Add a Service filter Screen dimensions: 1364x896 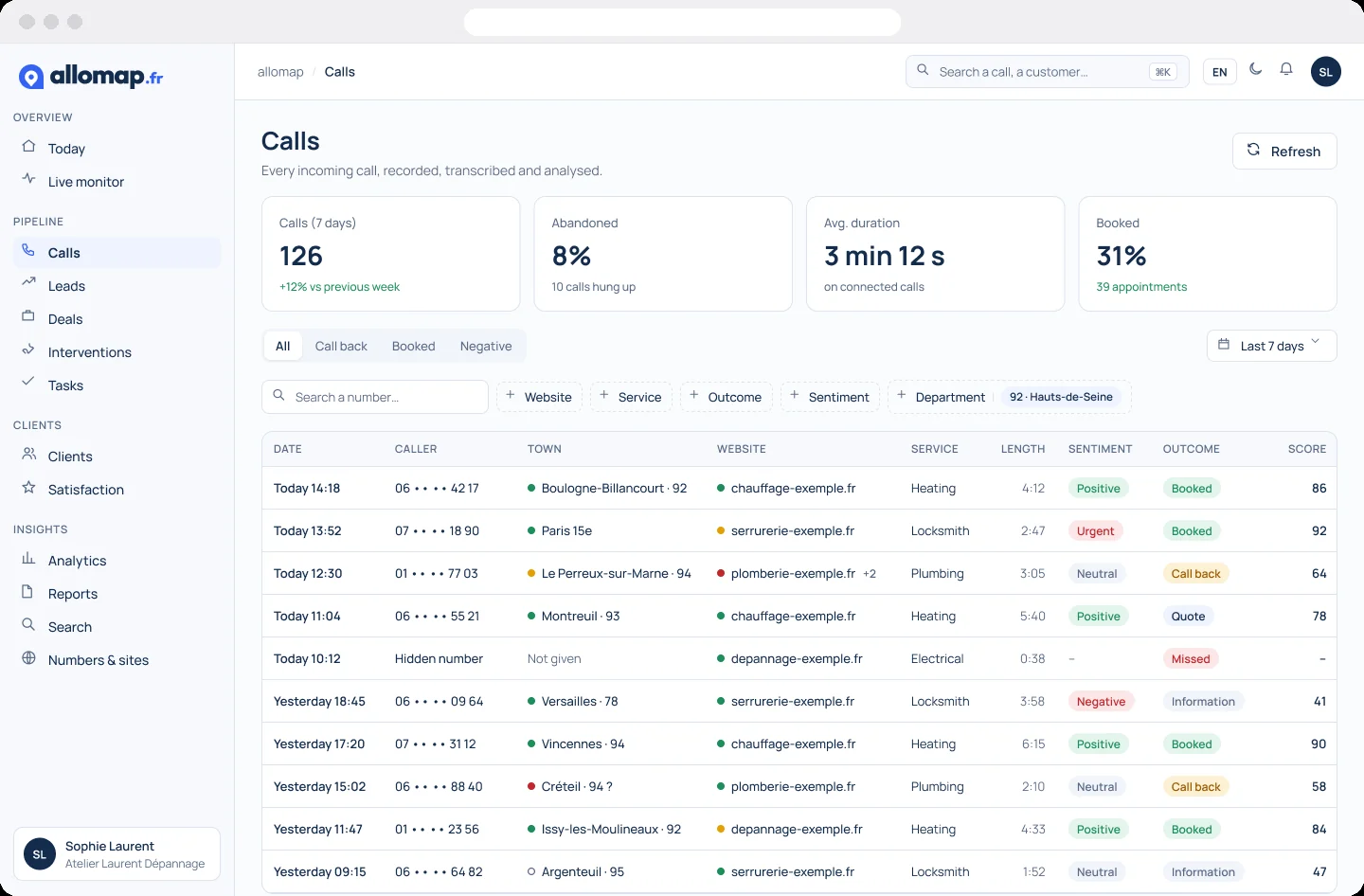pos(631,397)
